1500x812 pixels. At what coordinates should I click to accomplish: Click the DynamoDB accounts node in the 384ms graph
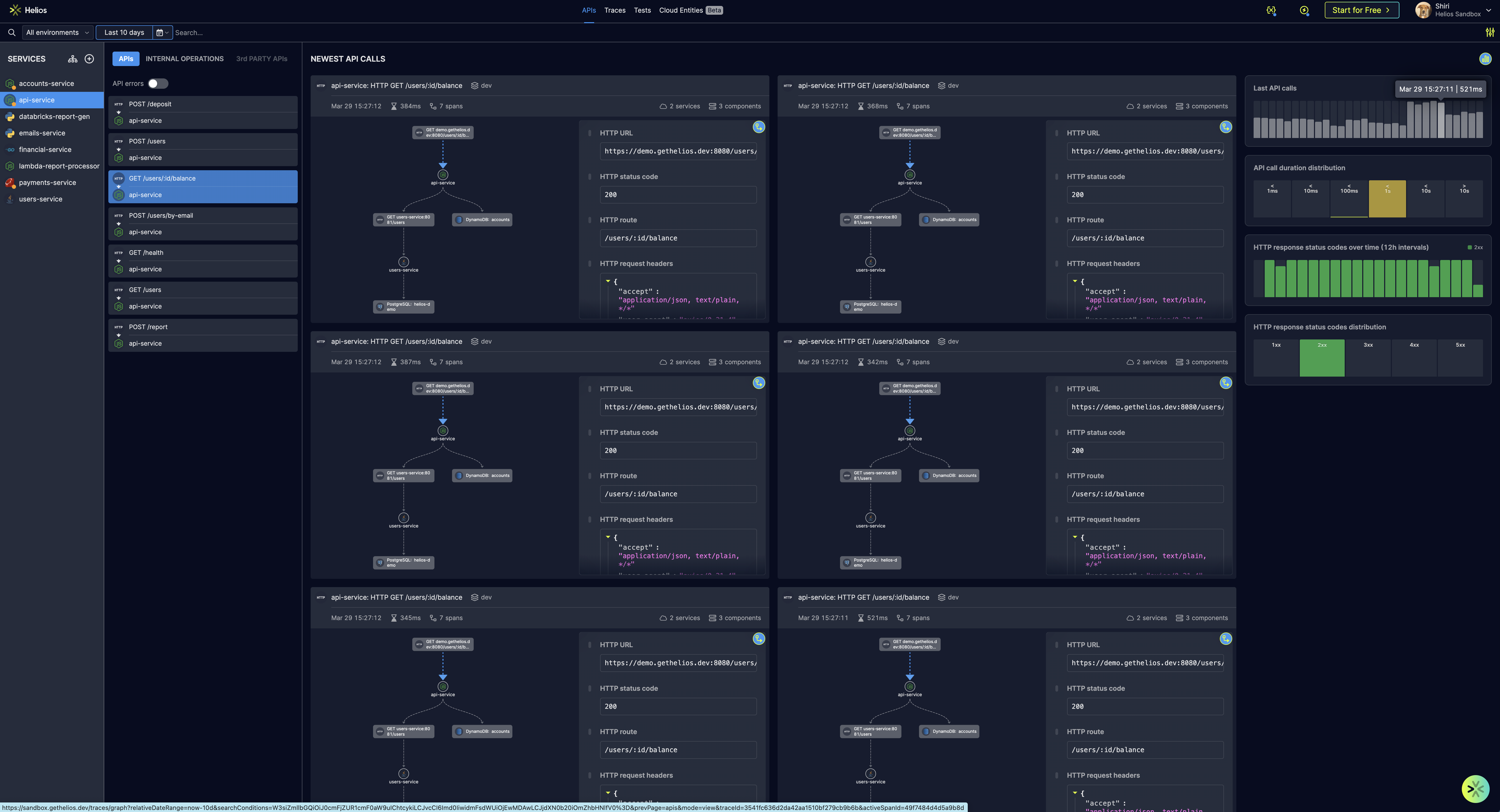pos(482,220)
